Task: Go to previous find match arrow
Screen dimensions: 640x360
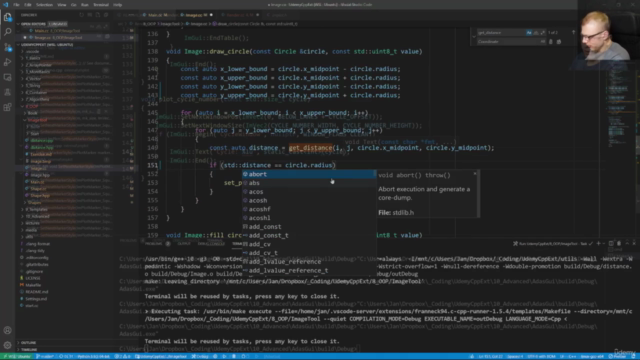Action: click(x=573, y=32)
